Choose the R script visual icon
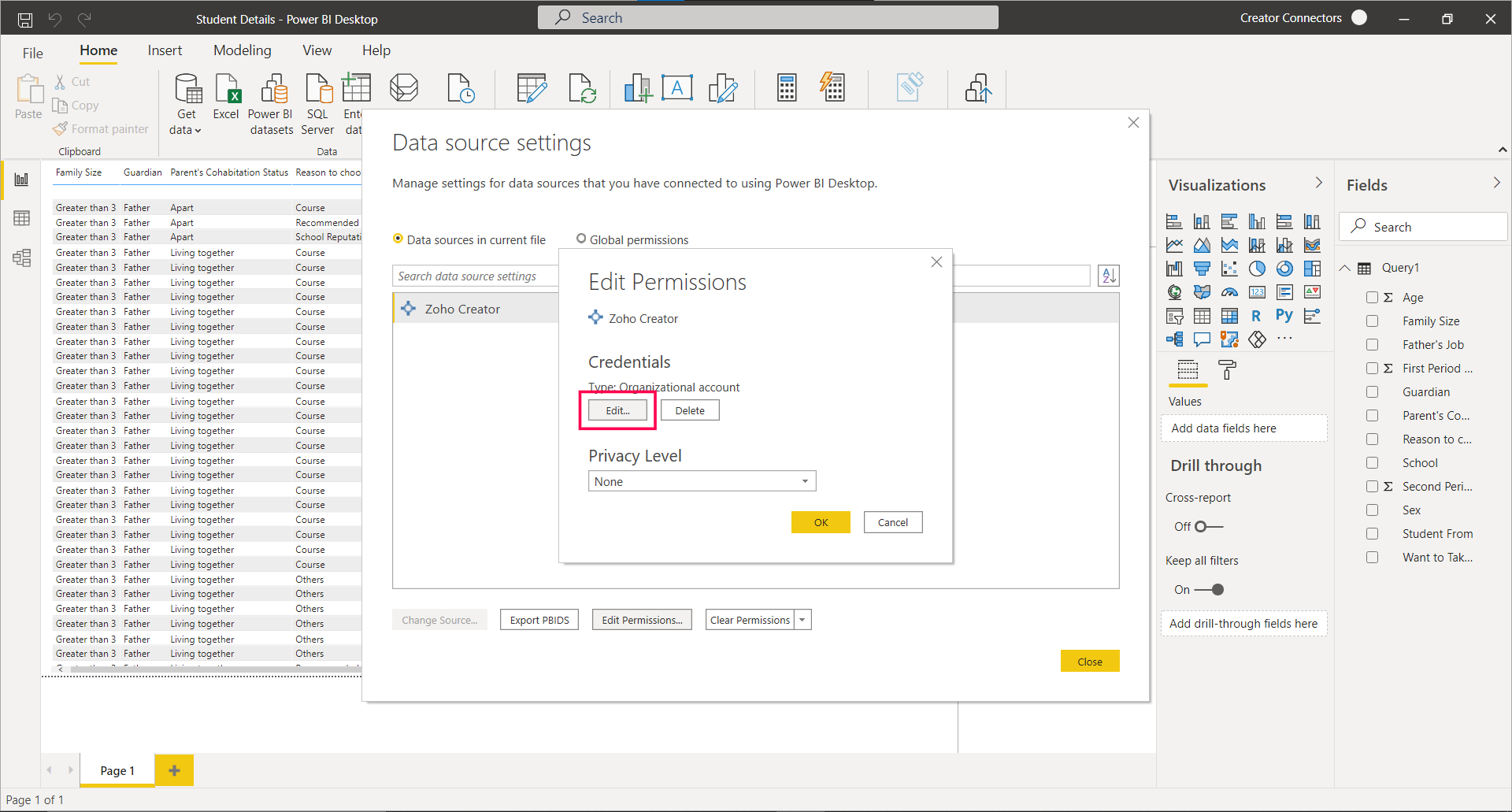Screen dimensions: 1512x812 [x=1256, y=316]
